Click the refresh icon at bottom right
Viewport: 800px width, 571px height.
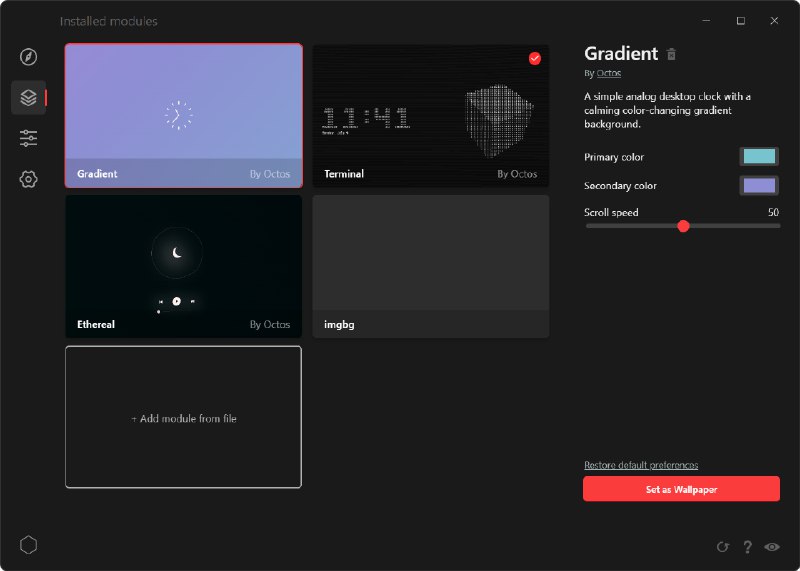(x=723, y=547)
